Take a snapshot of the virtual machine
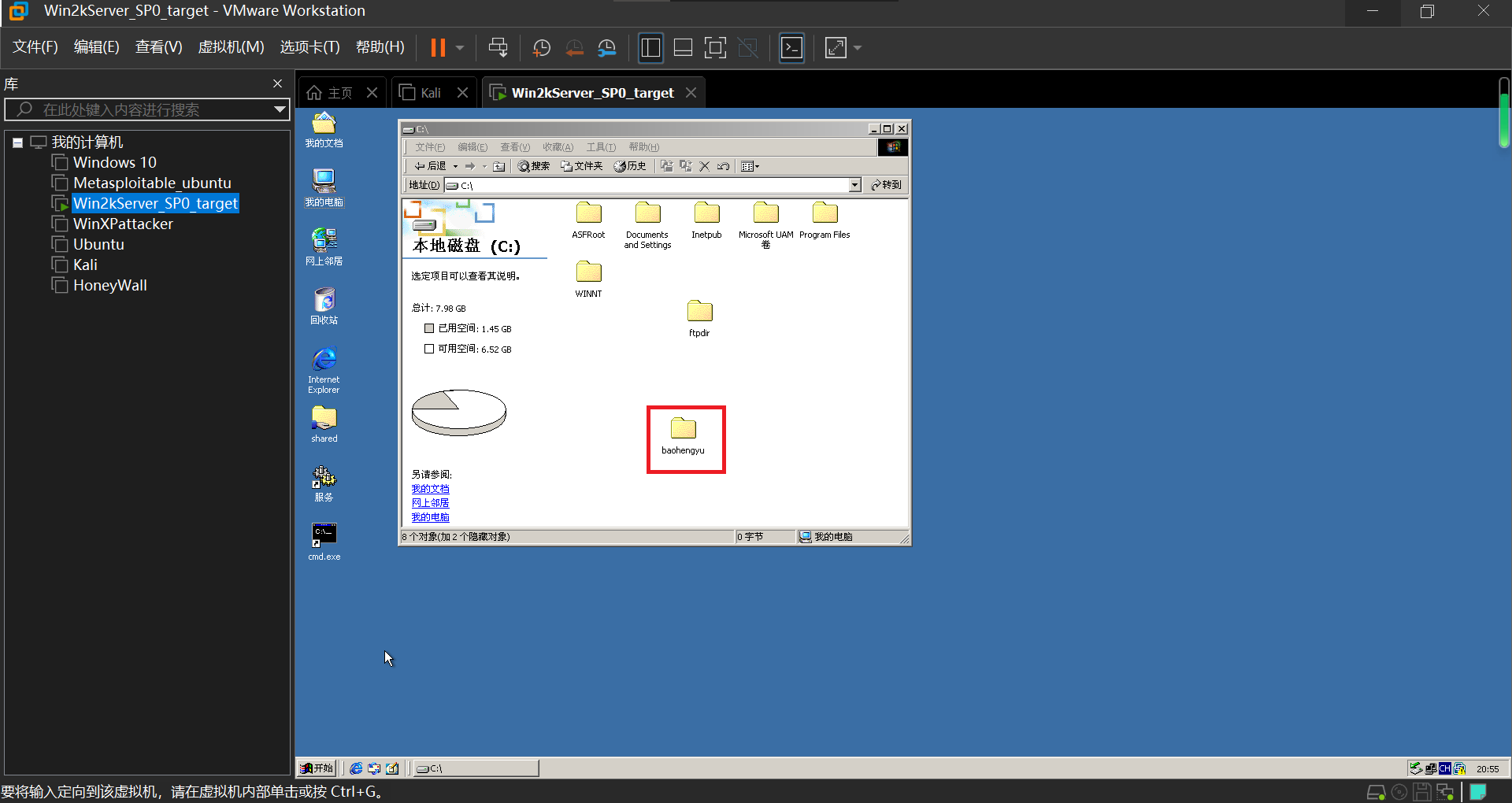Screen dimensions: 1512x803 (x=542, y=48)
